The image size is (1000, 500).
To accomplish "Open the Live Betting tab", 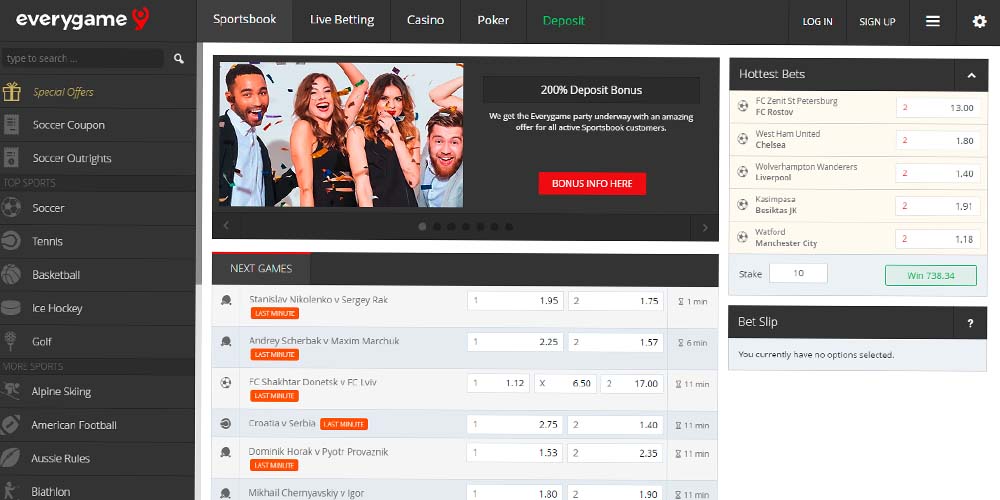I will pos(342,20).
